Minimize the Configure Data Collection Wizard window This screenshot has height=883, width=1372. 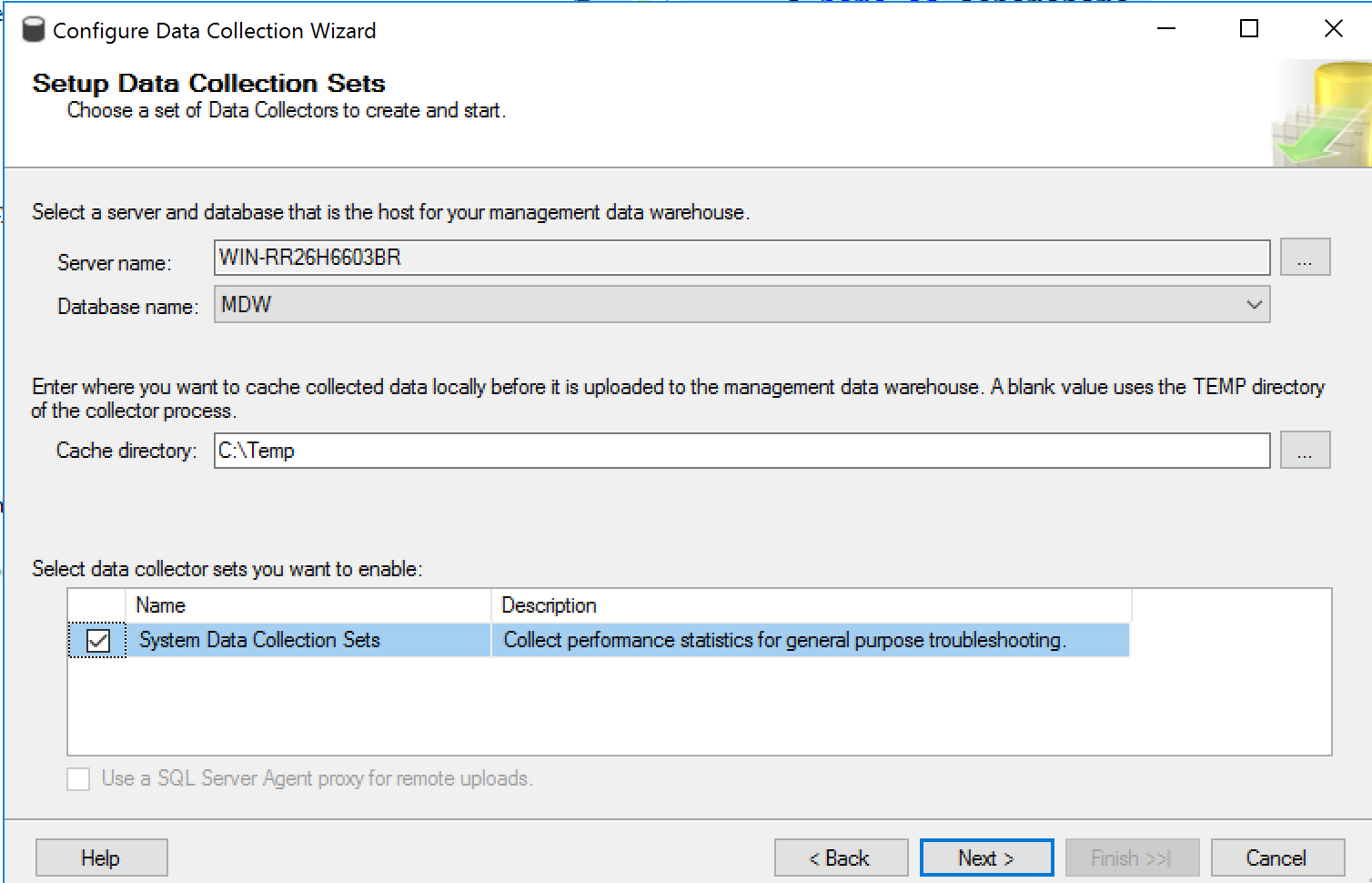1166,29
